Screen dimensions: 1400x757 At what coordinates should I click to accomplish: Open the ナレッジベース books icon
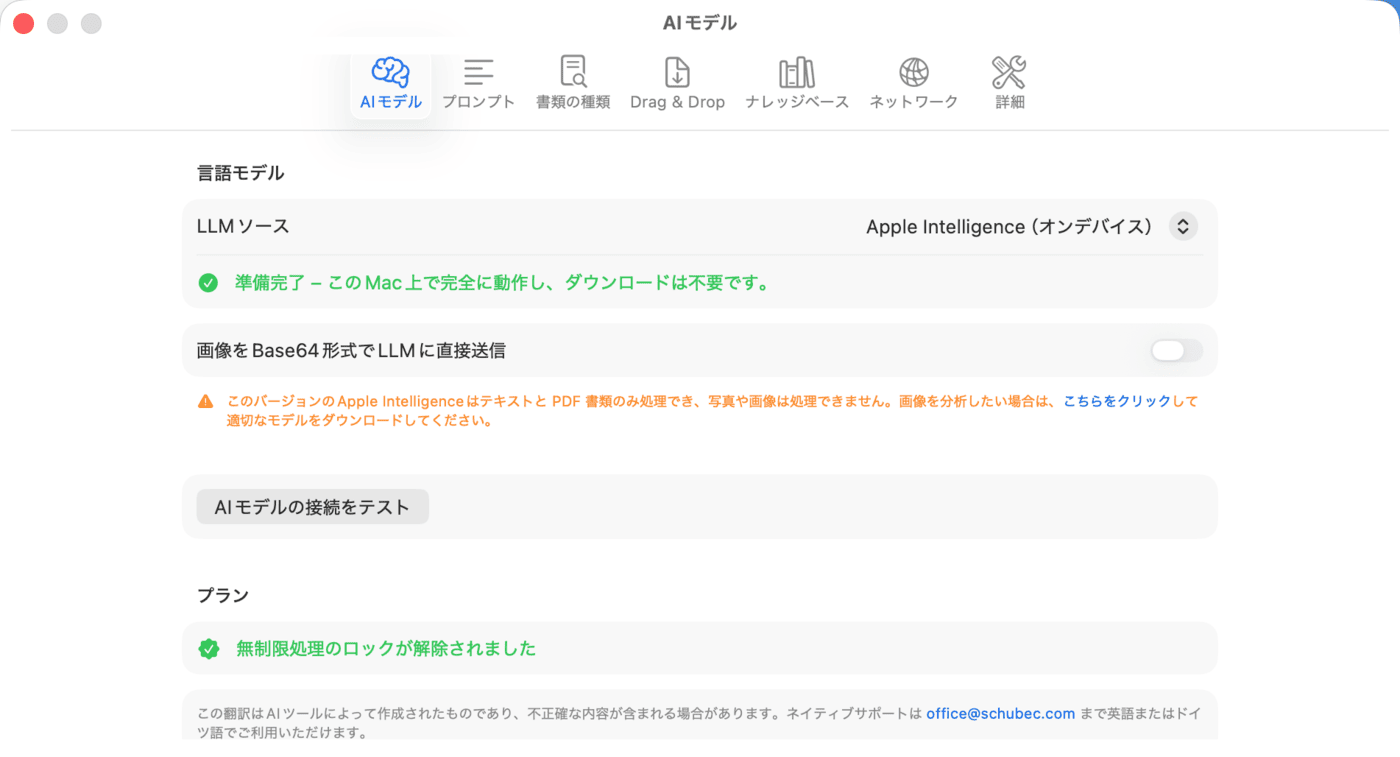coord(797,72)
